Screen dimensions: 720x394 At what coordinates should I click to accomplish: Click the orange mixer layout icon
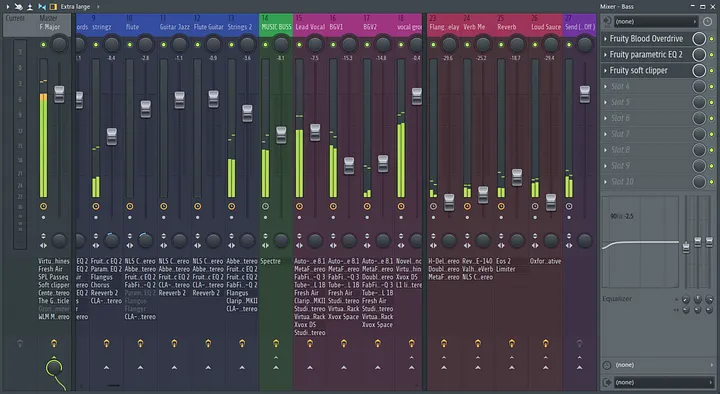pyautogui.click(x=53, y=6)
